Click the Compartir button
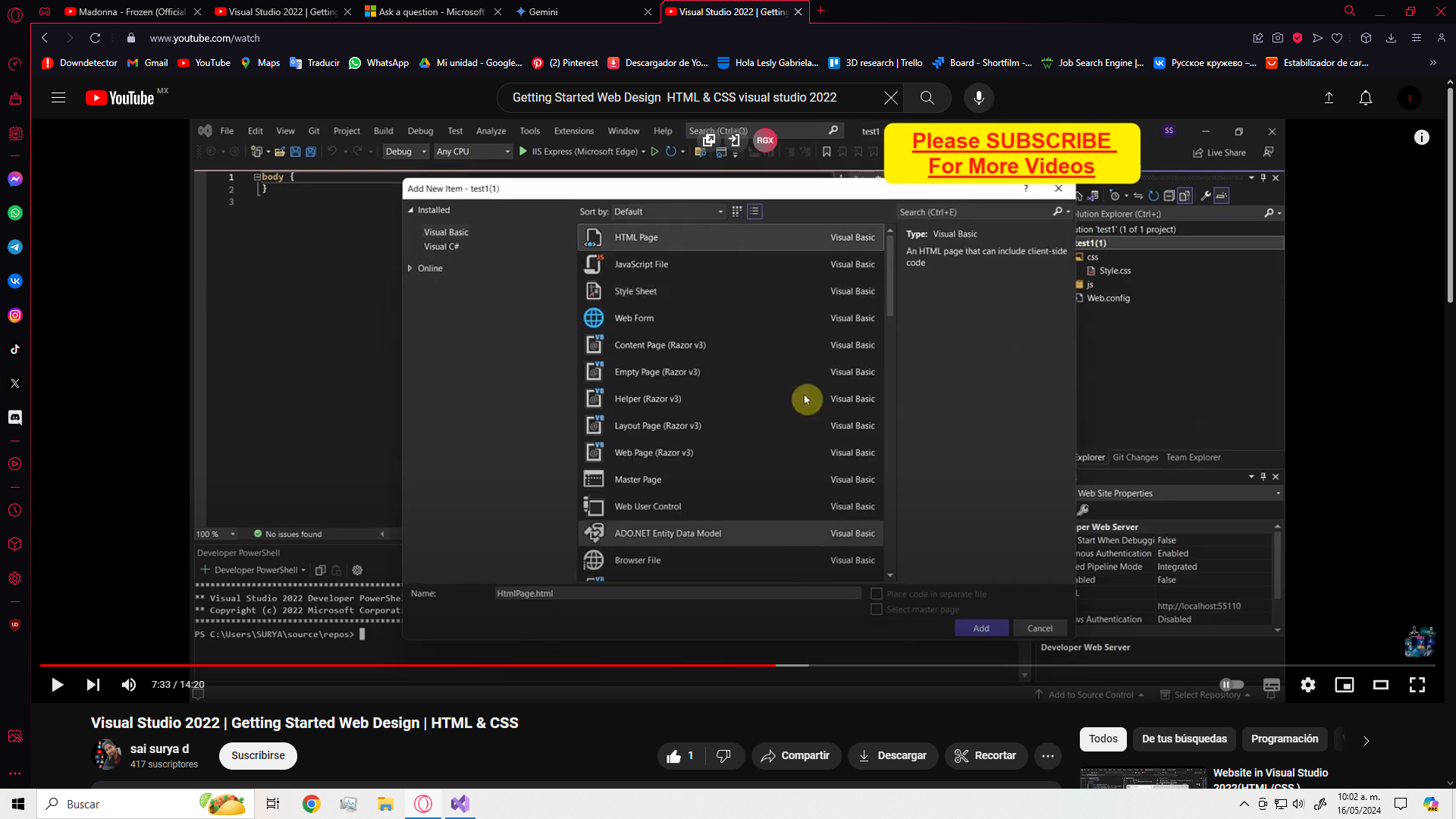 coord(795,756)
